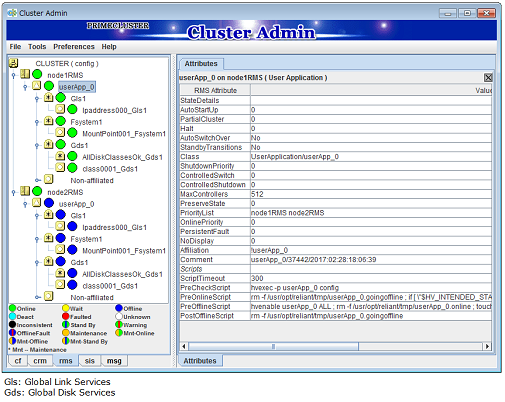Click the RMS Attribute column header
The image size is (505, 402).
[215, 90]
